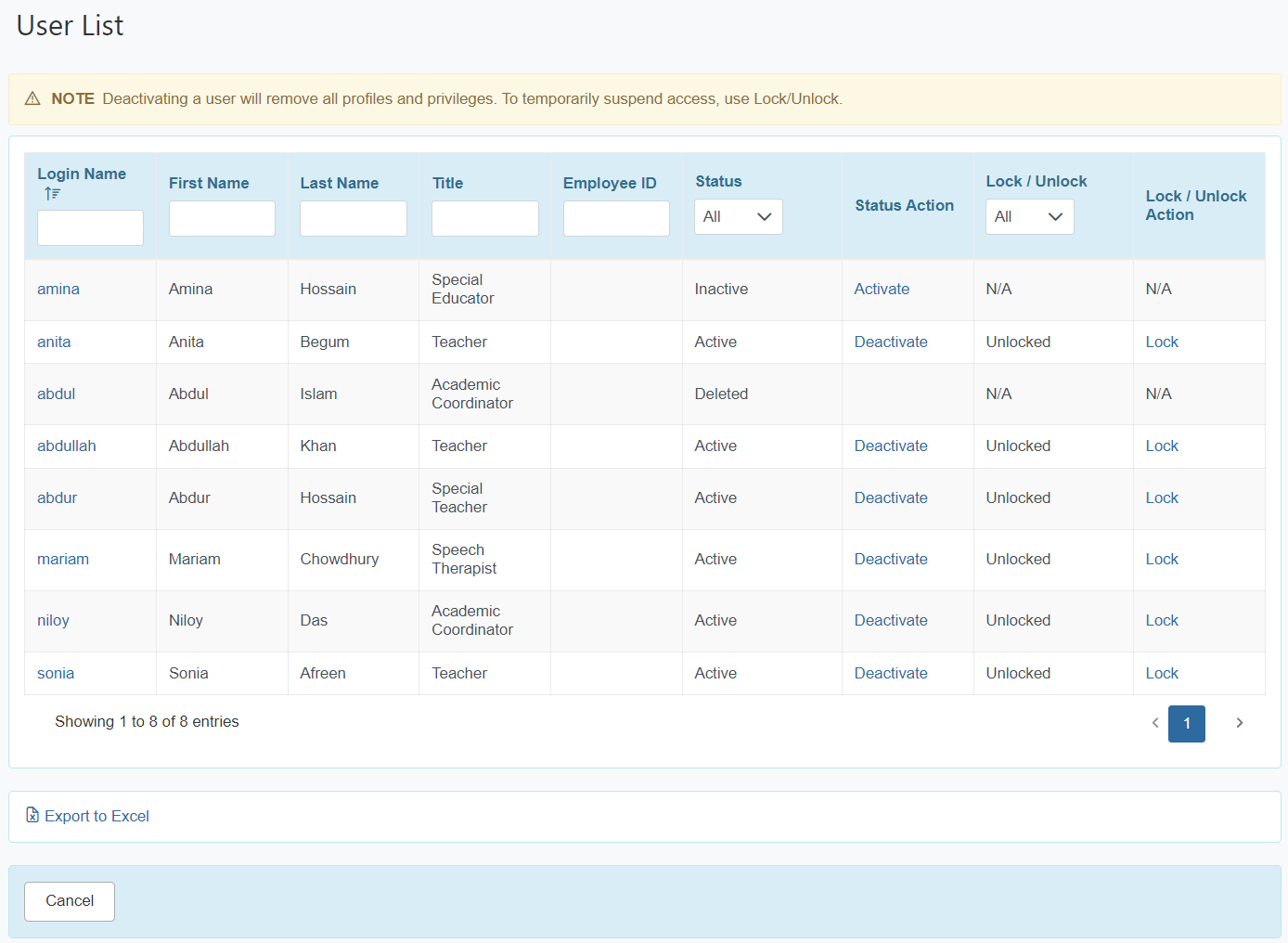Open the anita login name link
This screenshot has width=1288, height=943.
[x=54, y=342]
